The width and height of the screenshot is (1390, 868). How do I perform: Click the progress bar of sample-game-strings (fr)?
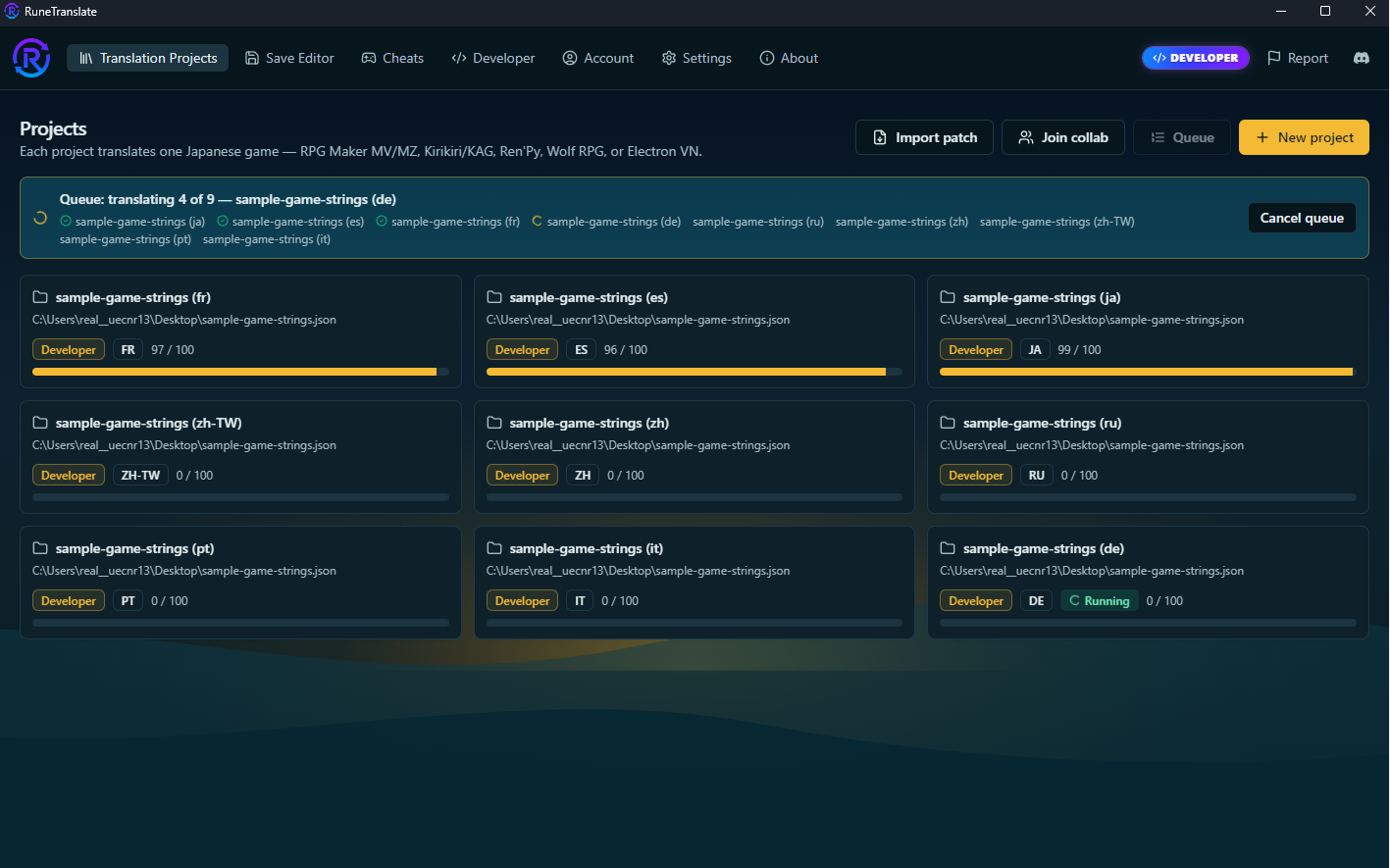click(x=240, y=372)
